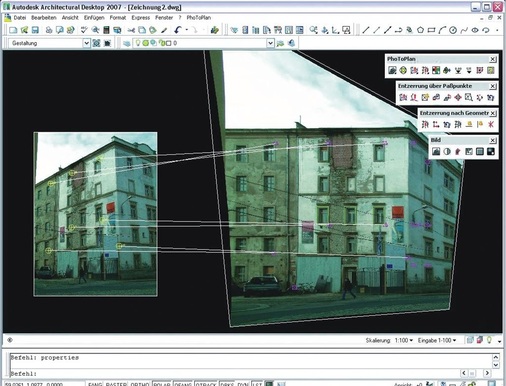Toggle the RASTER grid mode
This screenshot has width=506, height=386.
(116, 384)
